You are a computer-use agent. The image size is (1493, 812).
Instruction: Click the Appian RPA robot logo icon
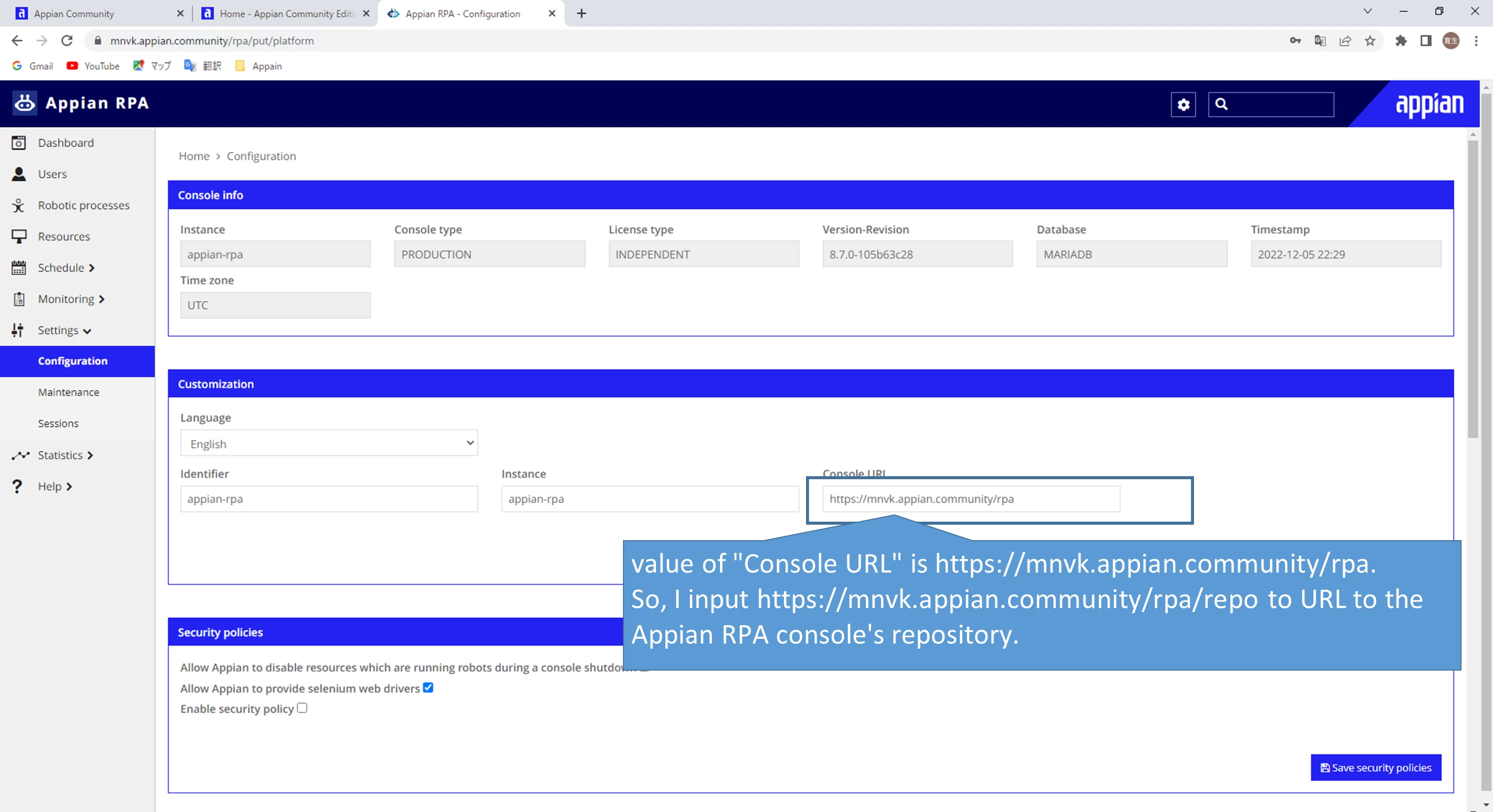(24, 103)
